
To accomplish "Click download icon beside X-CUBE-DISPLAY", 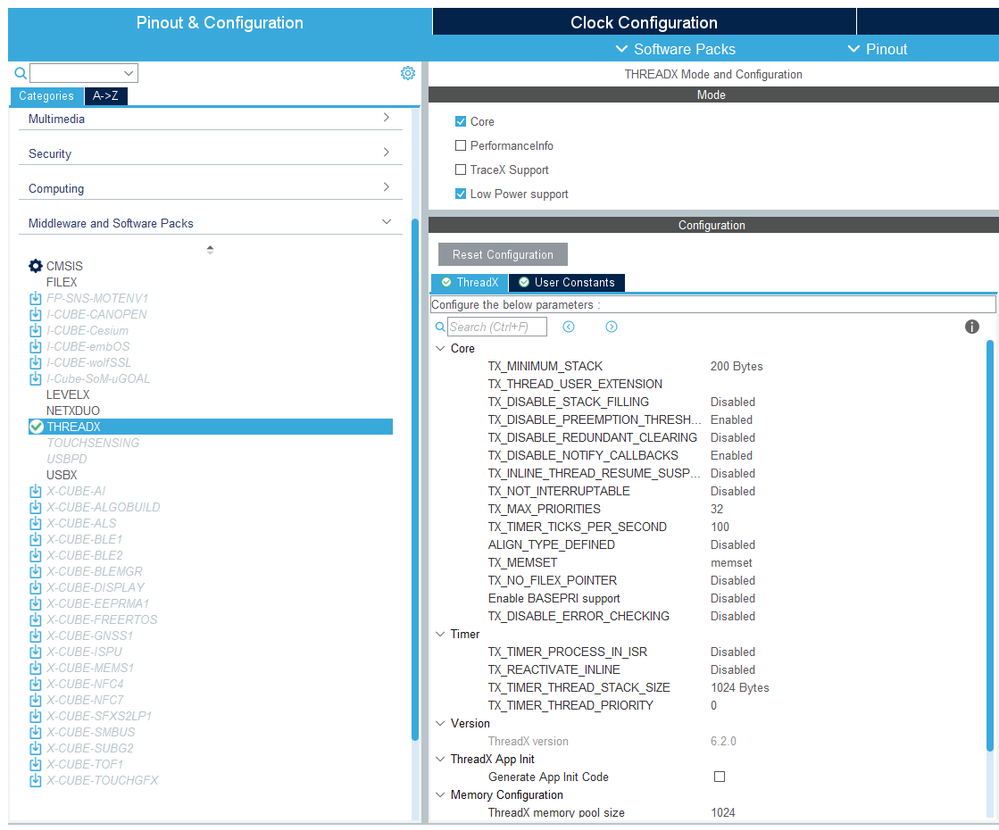I will coord(36,587).
